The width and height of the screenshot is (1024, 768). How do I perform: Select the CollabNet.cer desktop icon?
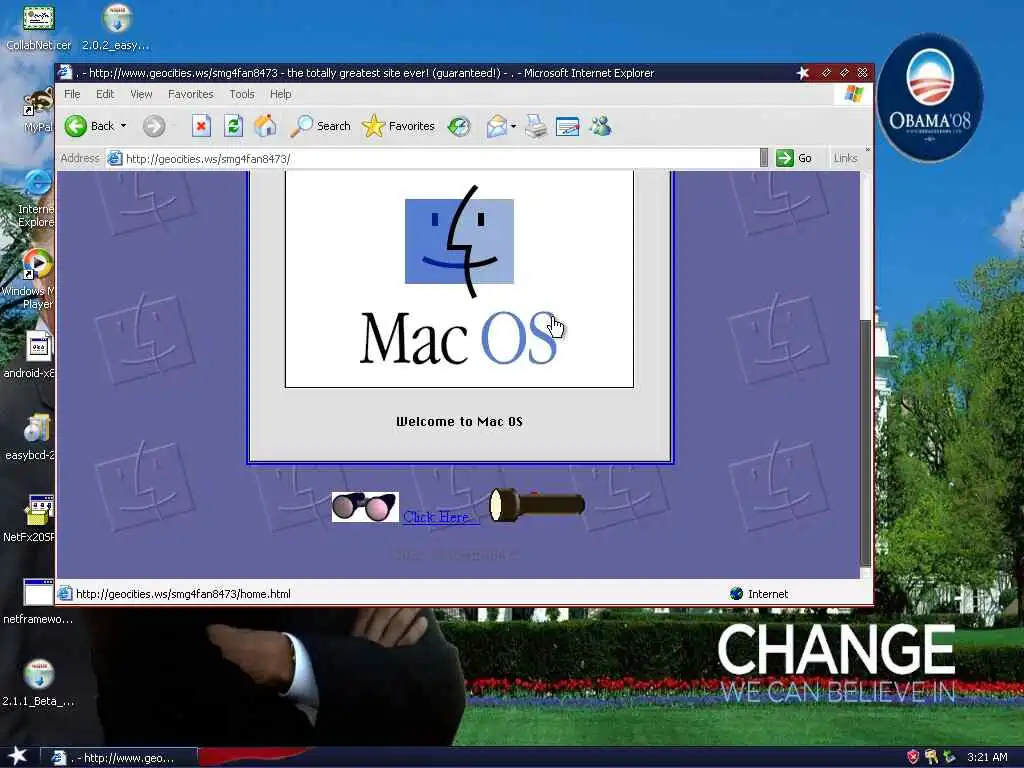pos(38,27)
